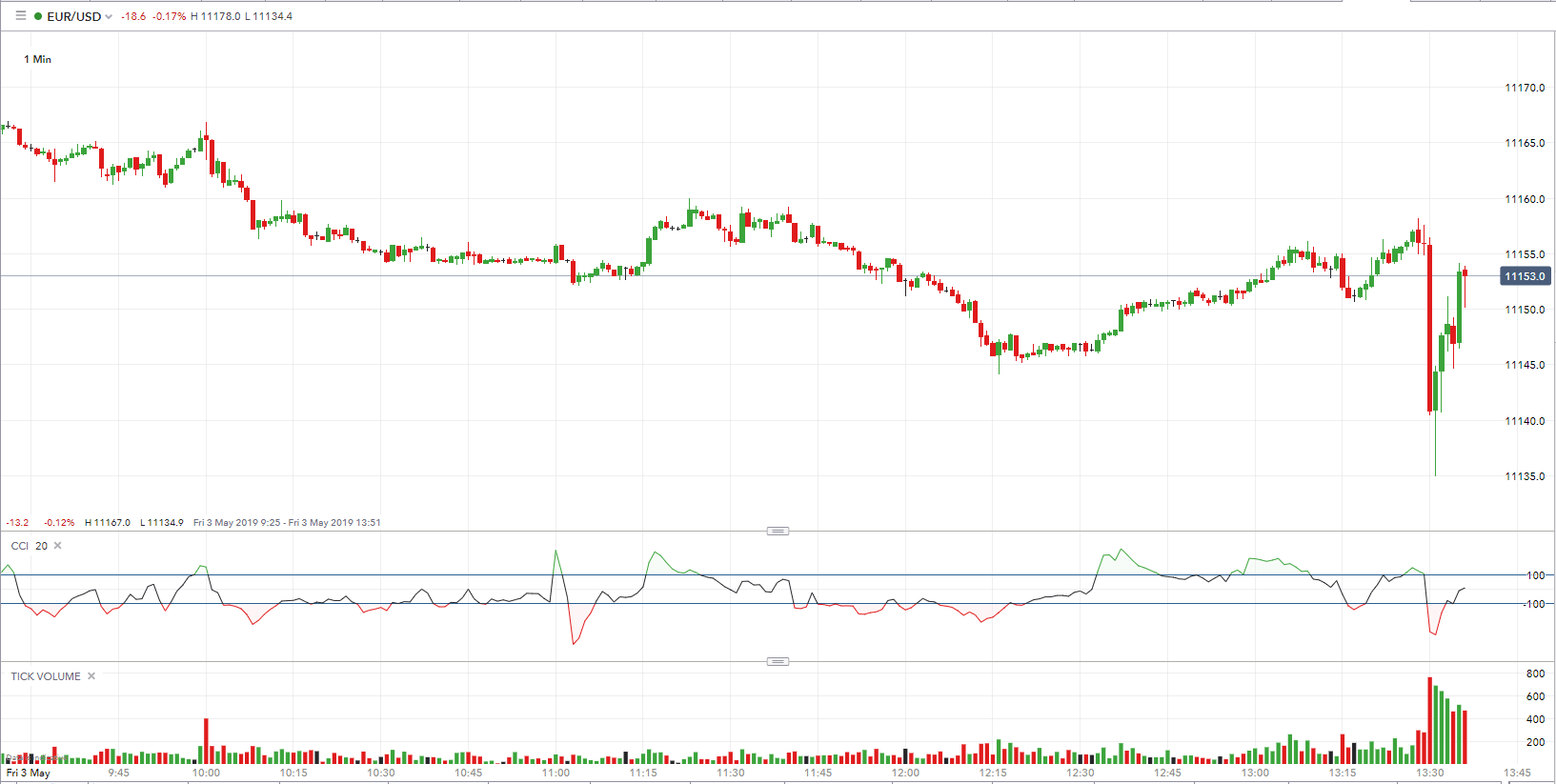Screen dimensions: 1556x784
Task: Click the current price tag 11153.0
Action: [1526, 276]
